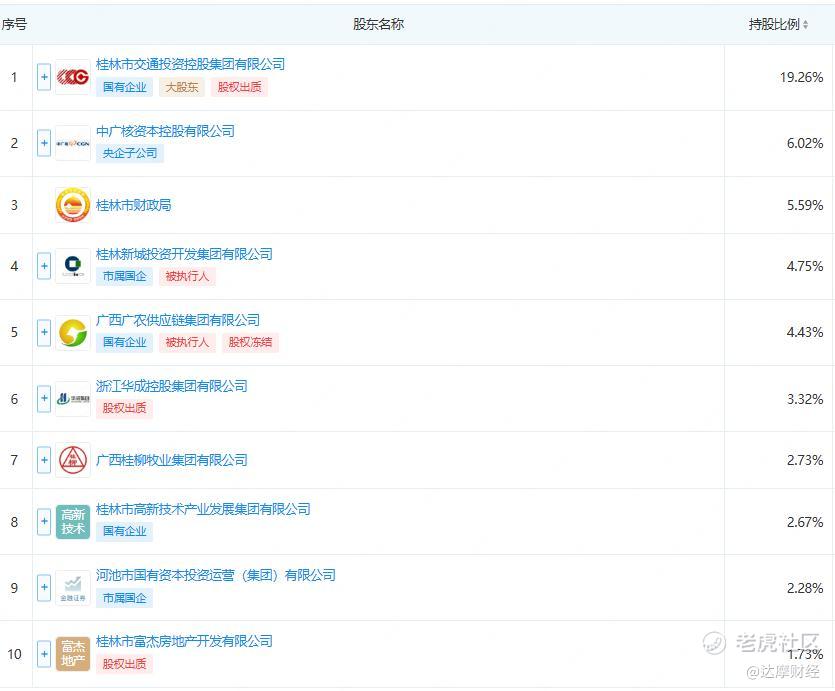Click the 桂林市财政局 round emblem logo
Screen dimensions: 835x691
73,205
